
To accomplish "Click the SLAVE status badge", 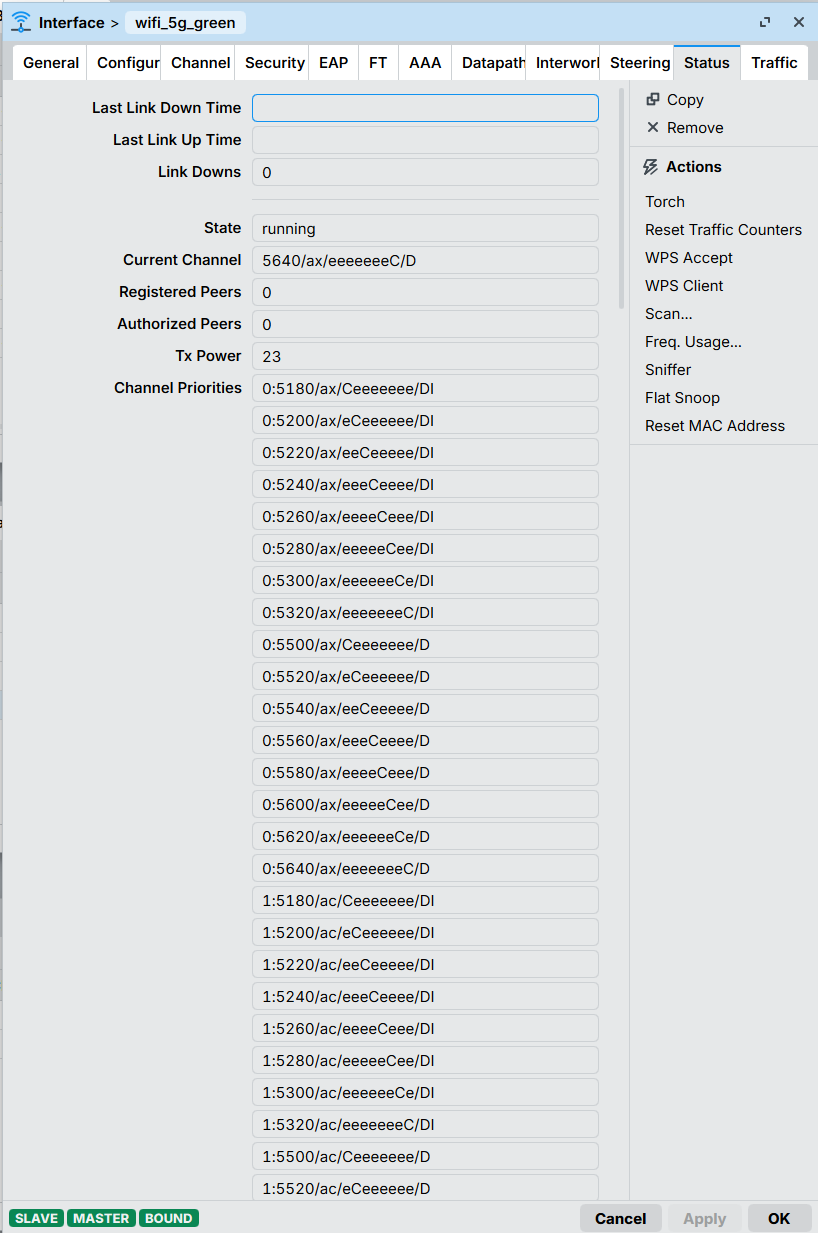I will click(36, 1218).
